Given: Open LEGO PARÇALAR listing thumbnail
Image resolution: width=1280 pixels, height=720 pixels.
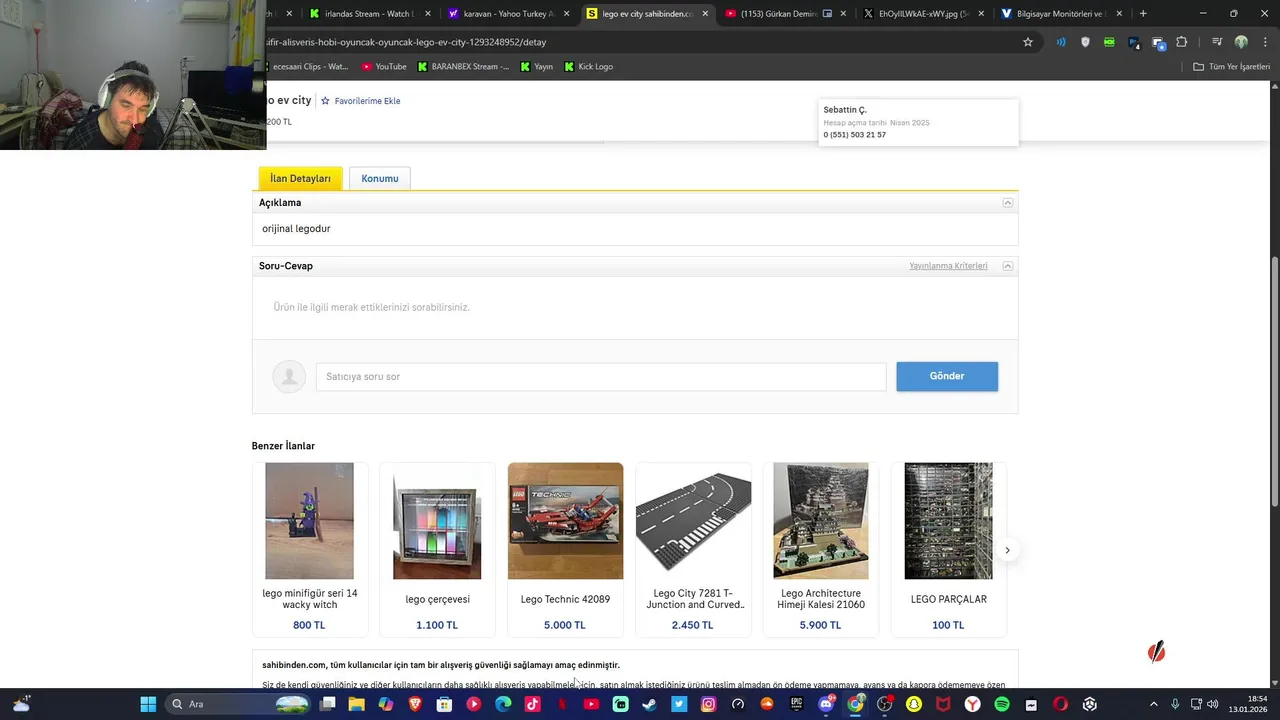Looking at the screenshot, I should click(949, 521).
